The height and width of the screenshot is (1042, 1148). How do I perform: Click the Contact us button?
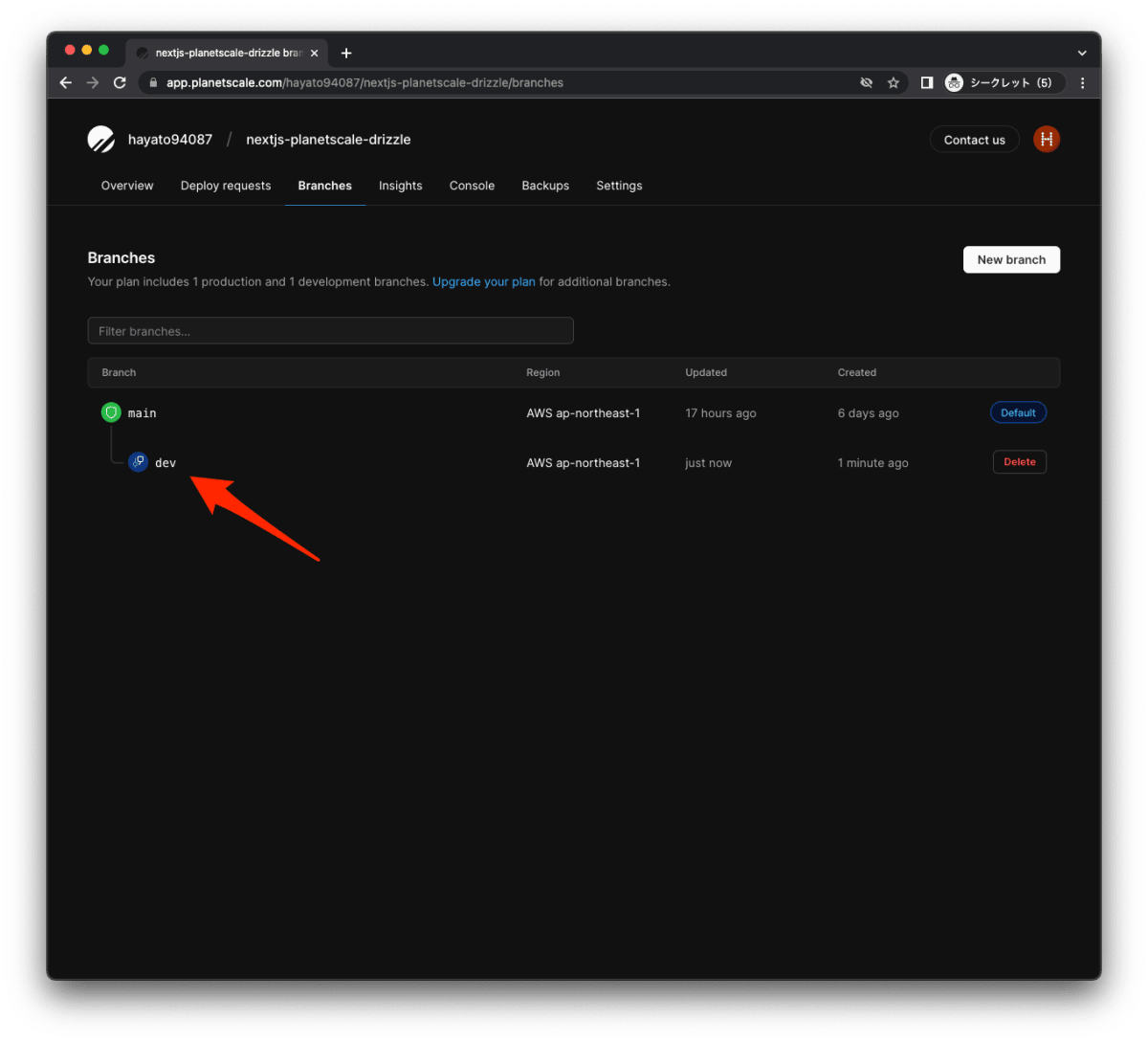pyautogui.click(x=974, y=140)
